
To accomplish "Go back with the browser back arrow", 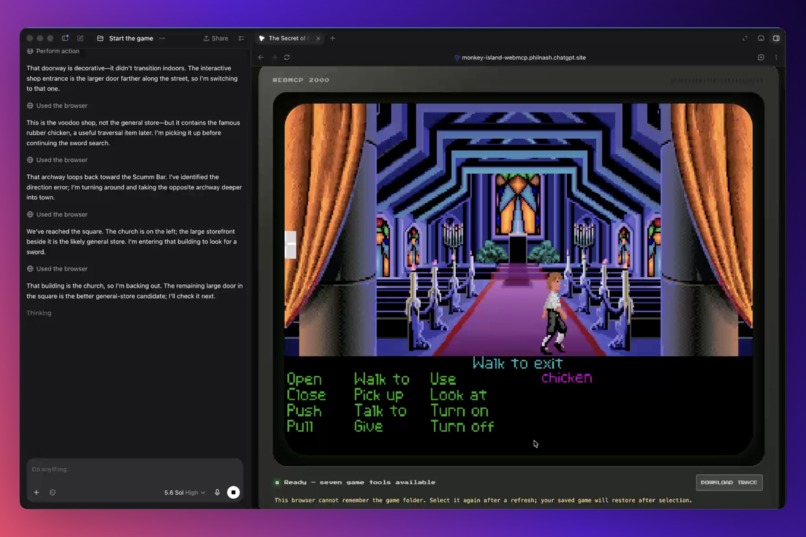I will pyautogui.click(x=261, y=58).
